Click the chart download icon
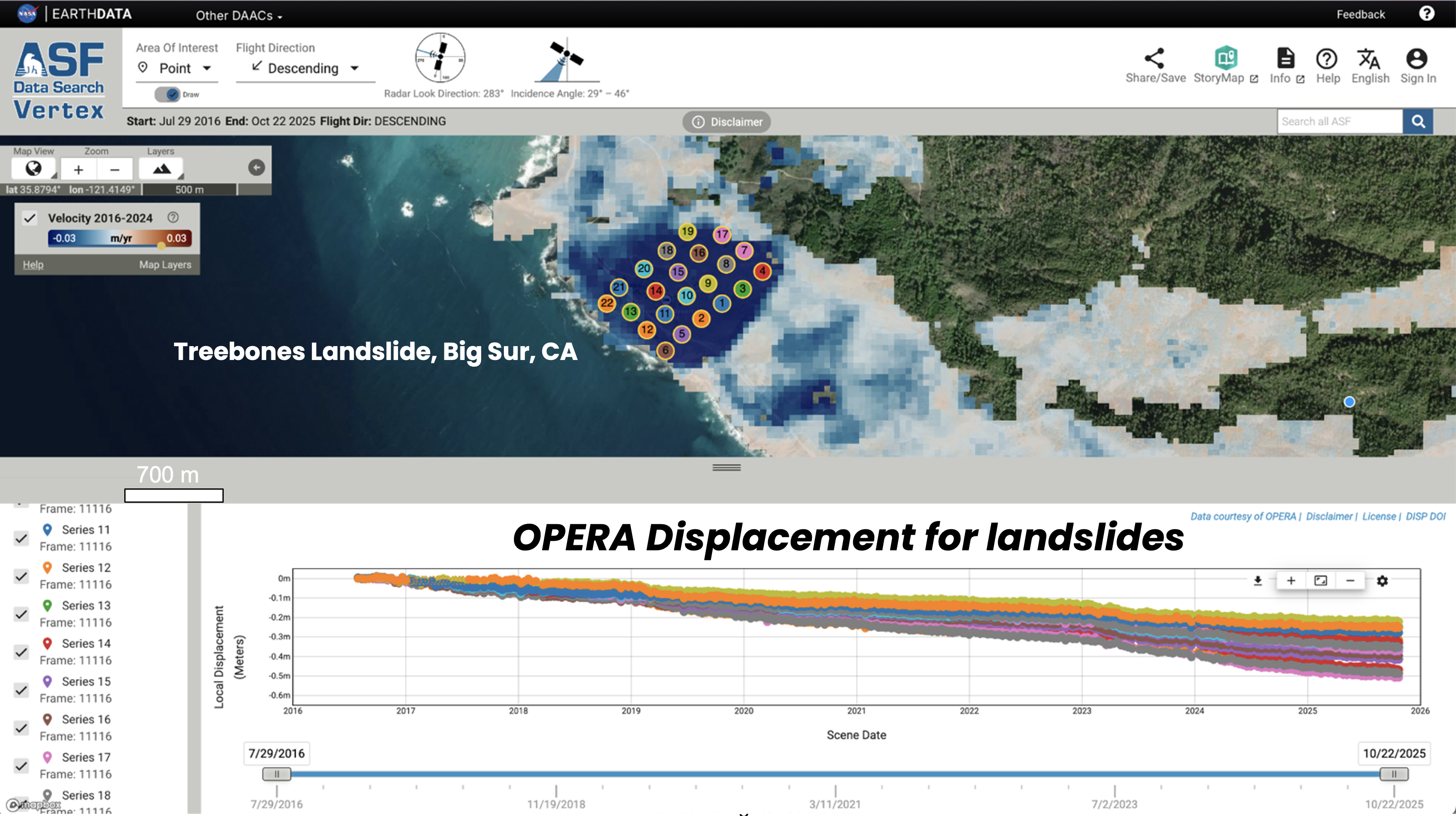This screenshot has width=1456, height=816. [x=1258, y=581]
